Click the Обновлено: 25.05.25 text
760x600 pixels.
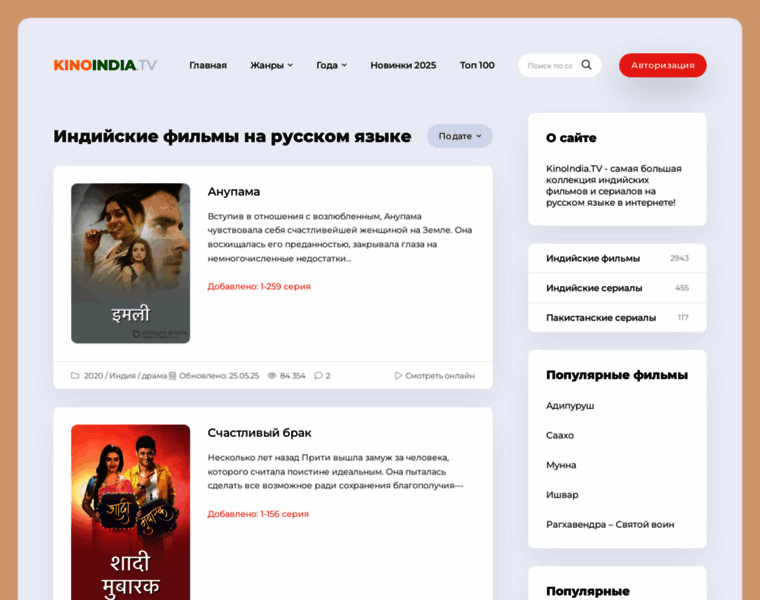(219, 376)
